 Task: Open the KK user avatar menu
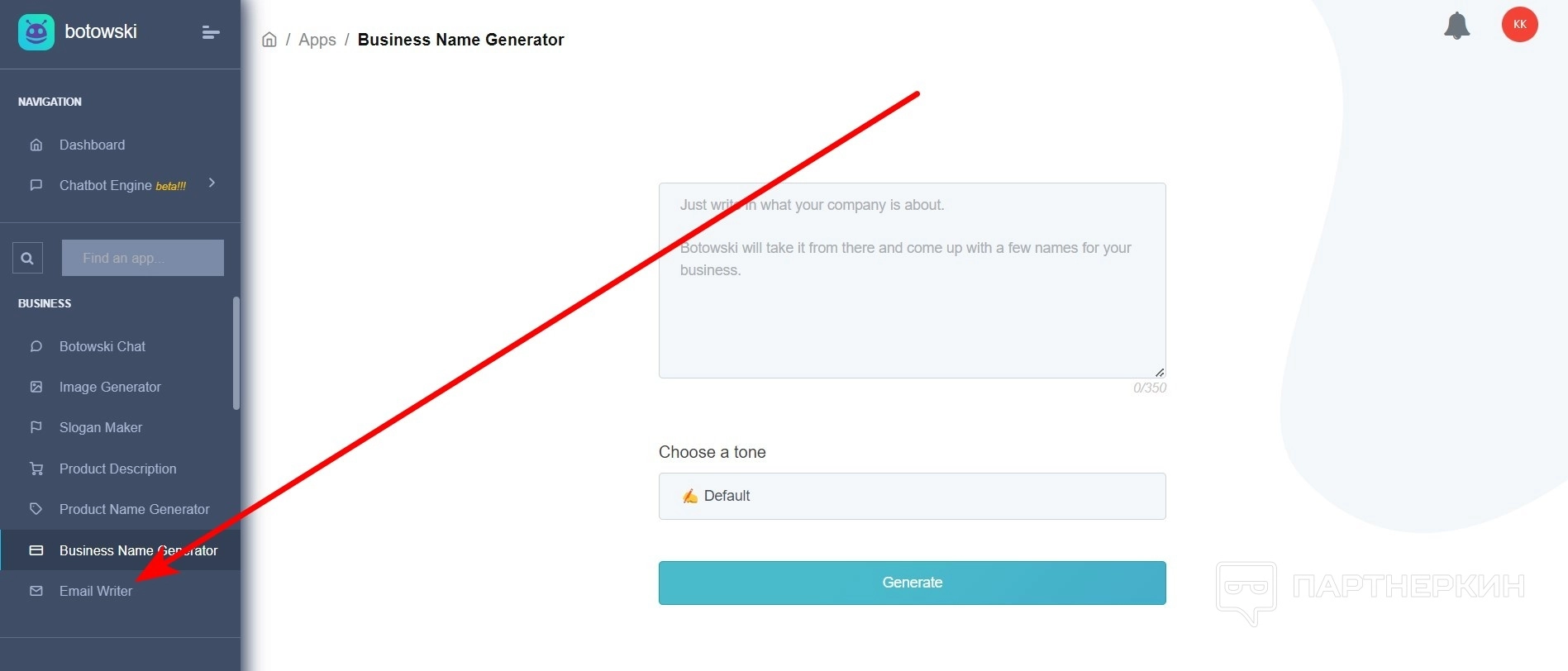[1519, 25]
